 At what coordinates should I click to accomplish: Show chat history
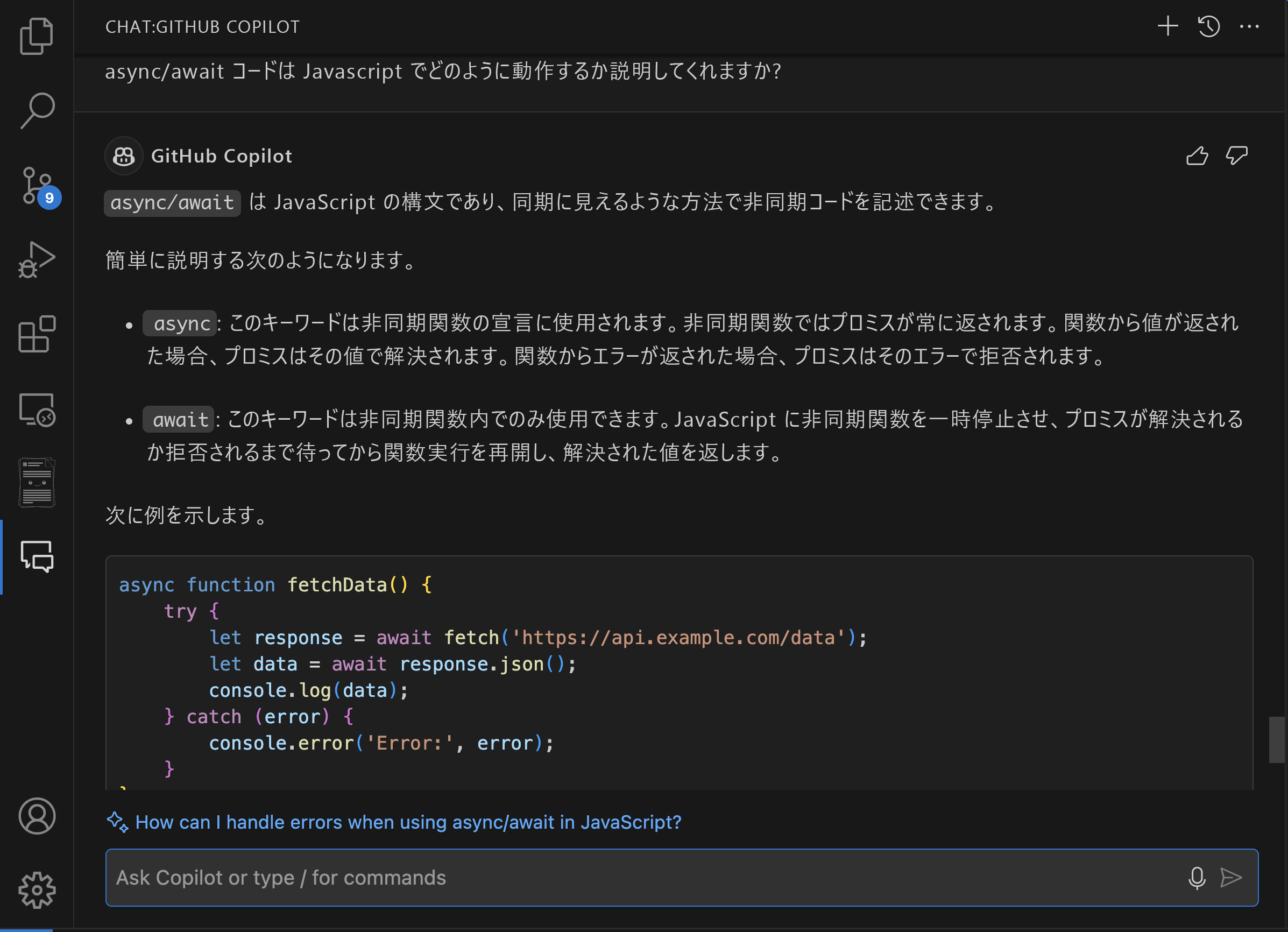coord(1208,26)
